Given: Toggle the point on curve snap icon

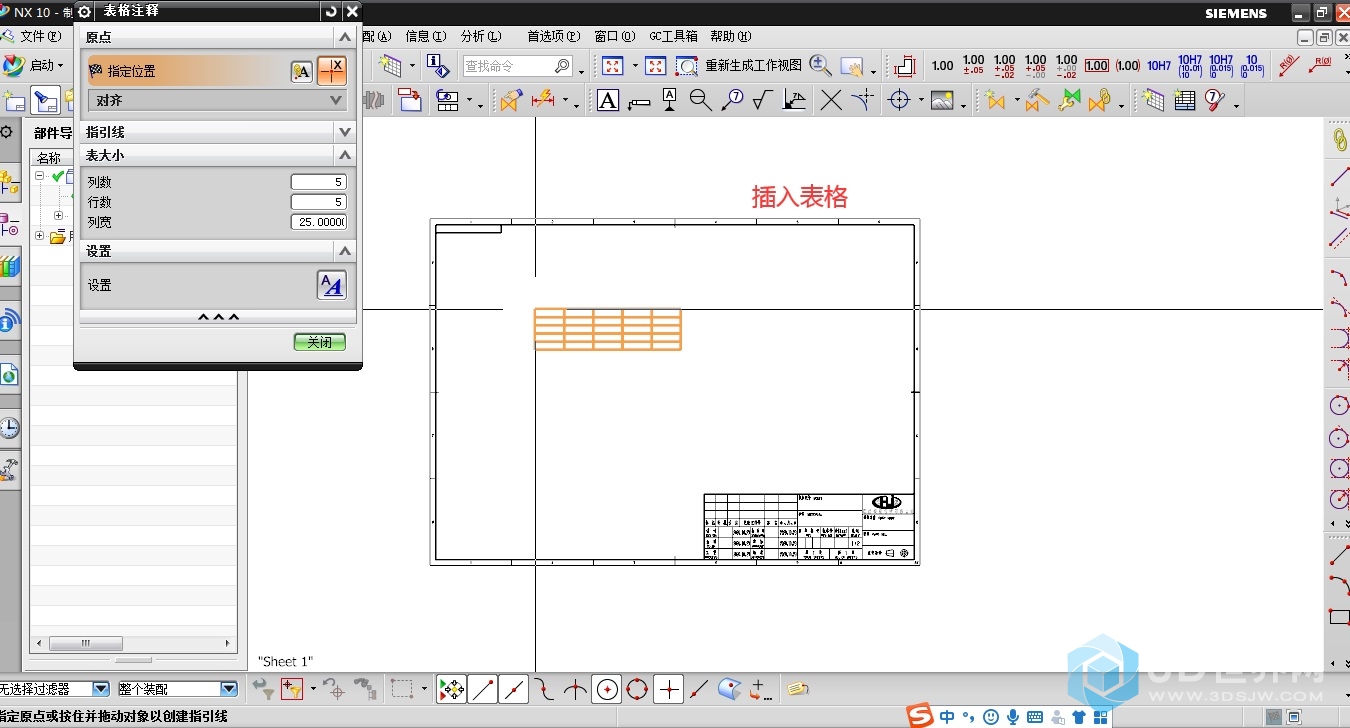Looking at the screenshot, I should click(x=700, y=689).
